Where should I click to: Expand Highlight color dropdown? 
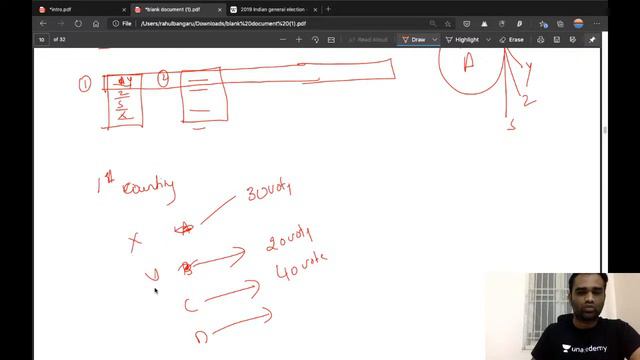click(488, 40)
